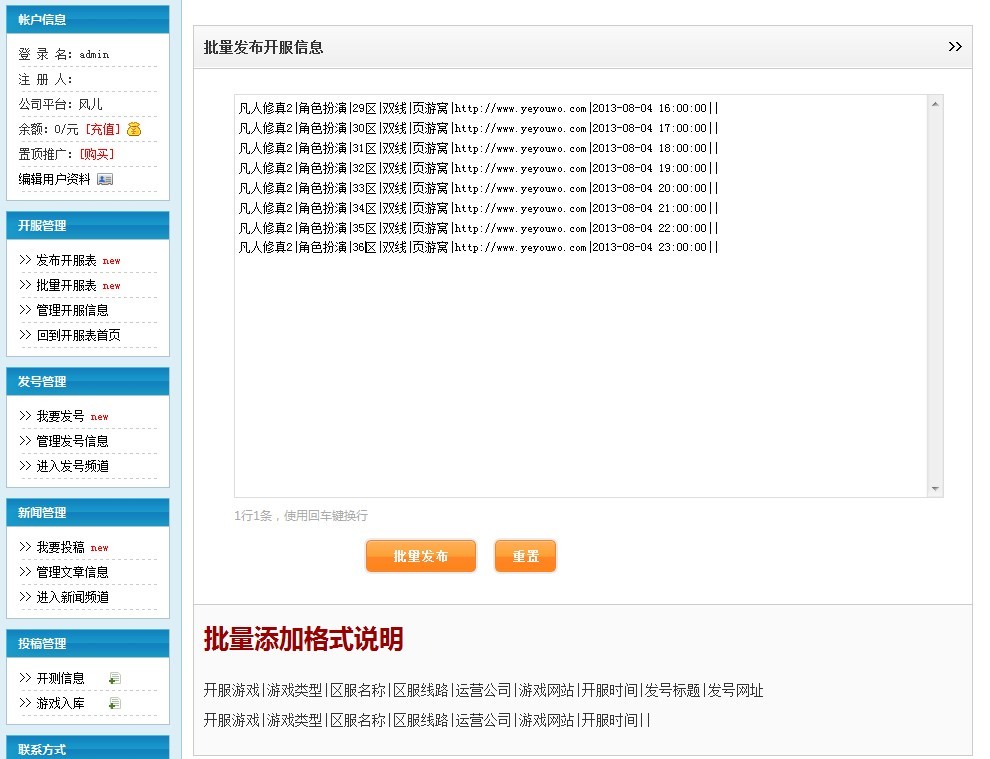The height and width of the screenshot is (759, 990).
Task: Click the 充值 recharge link
Action: coord(102,129)
